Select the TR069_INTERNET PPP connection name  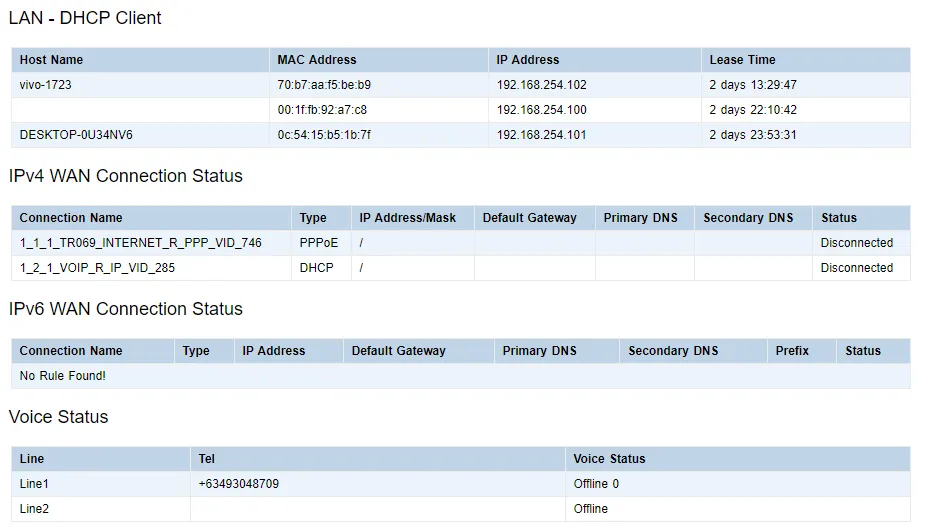point(140,243)
